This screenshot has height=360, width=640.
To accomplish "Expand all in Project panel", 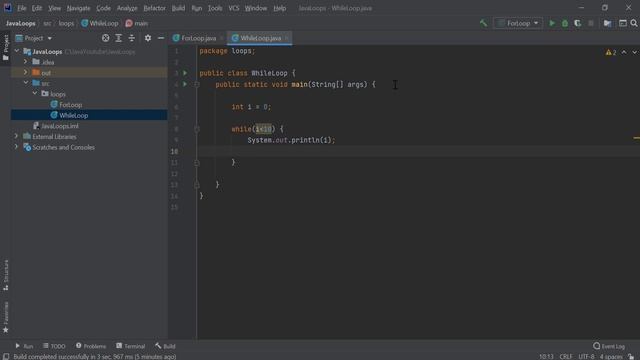I will click(118, 38).
